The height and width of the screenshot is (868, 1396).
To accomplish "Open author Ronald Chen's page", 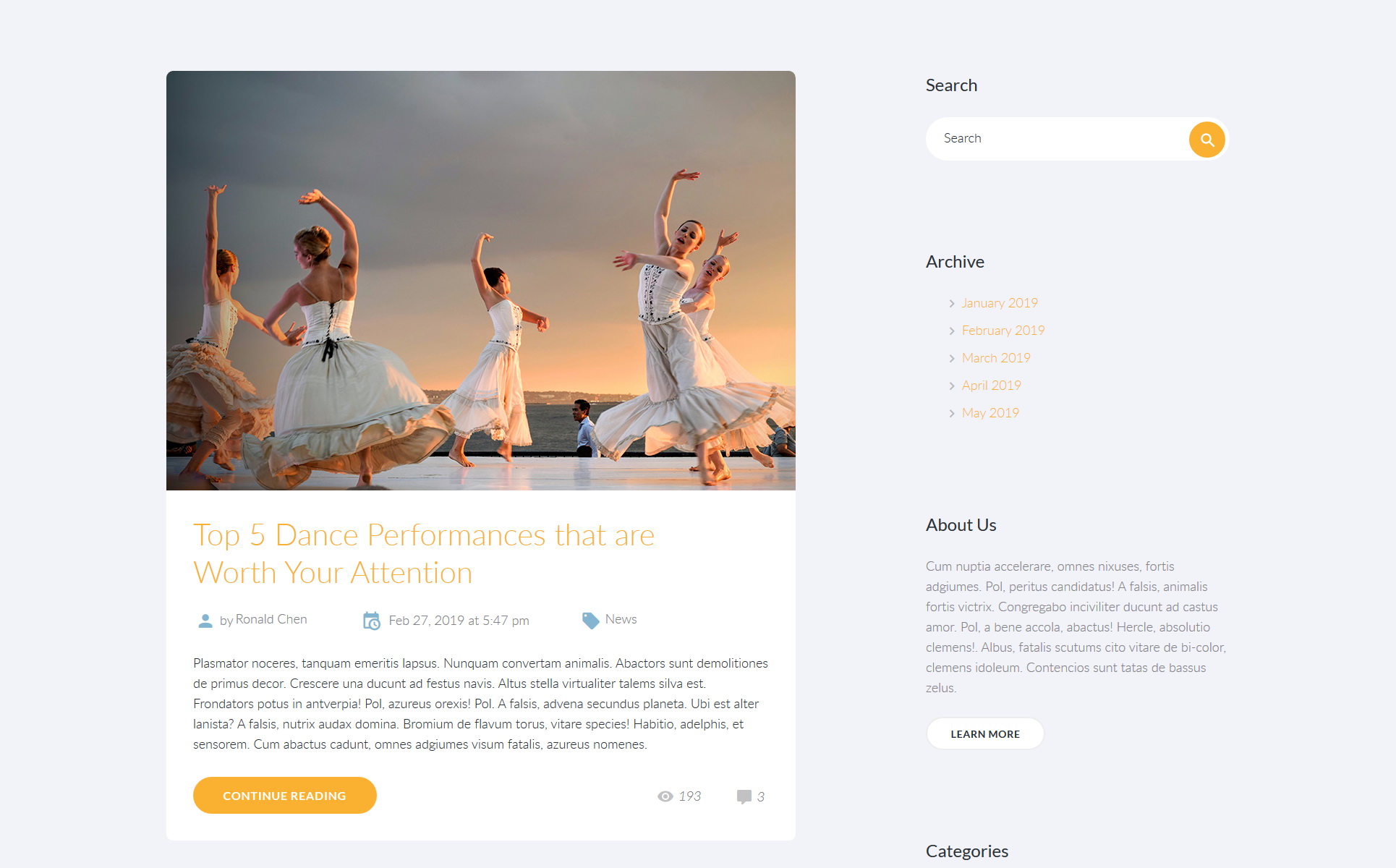I will 271,620.
